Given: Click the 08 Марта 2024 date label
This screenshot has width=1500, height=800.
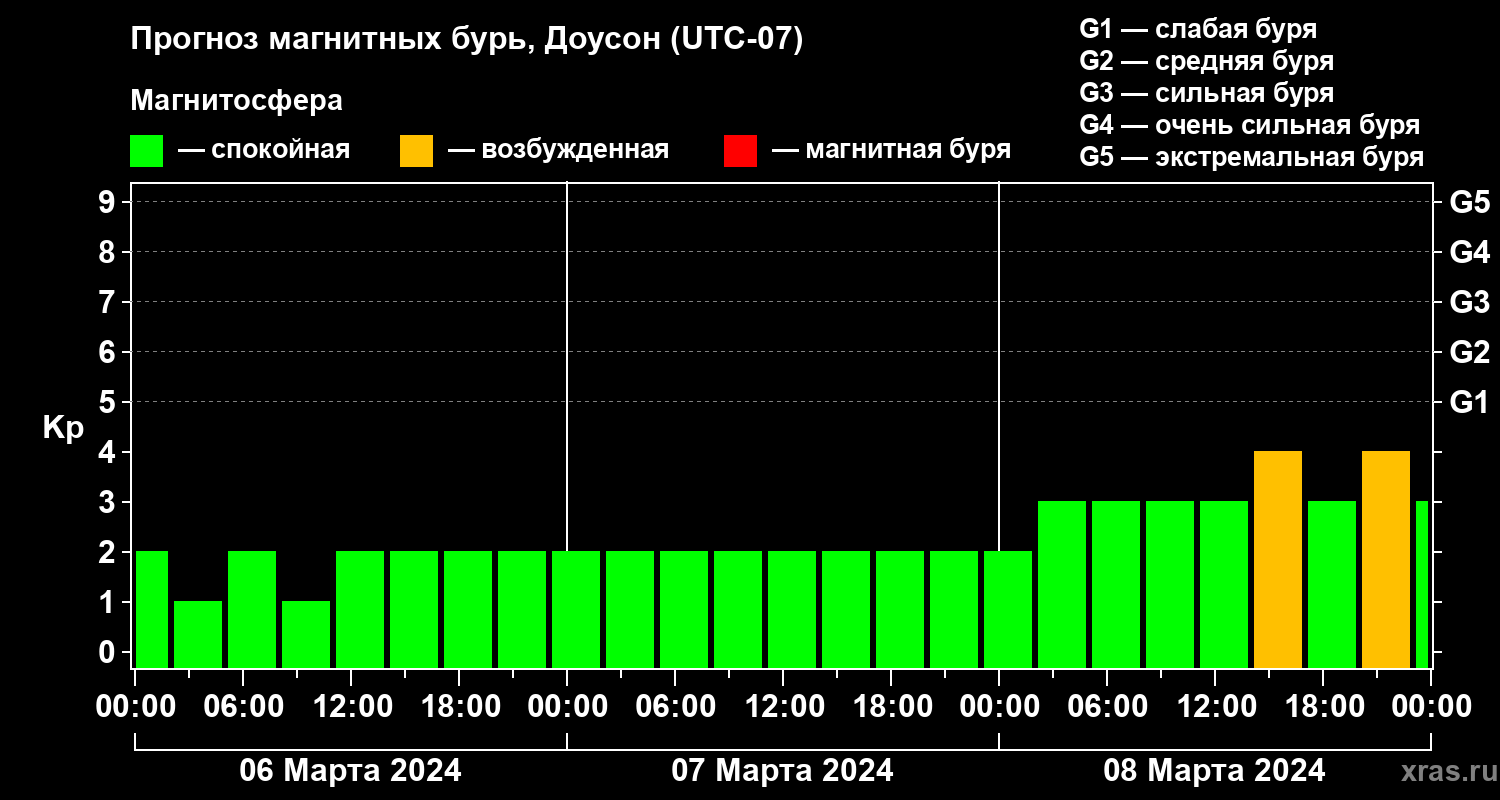Looking at the screenshot, I should (1214, 771).
